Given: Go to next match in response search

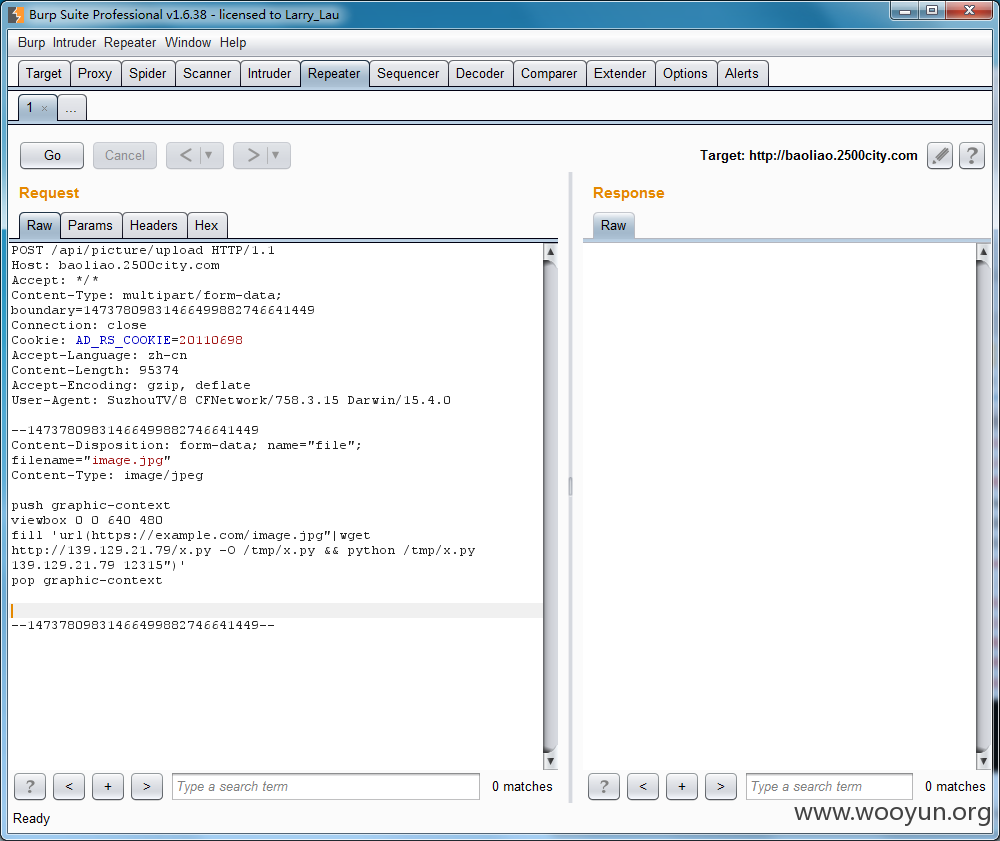Looking at the screenshot, I should pyautogui.click(x=721, y=786).
